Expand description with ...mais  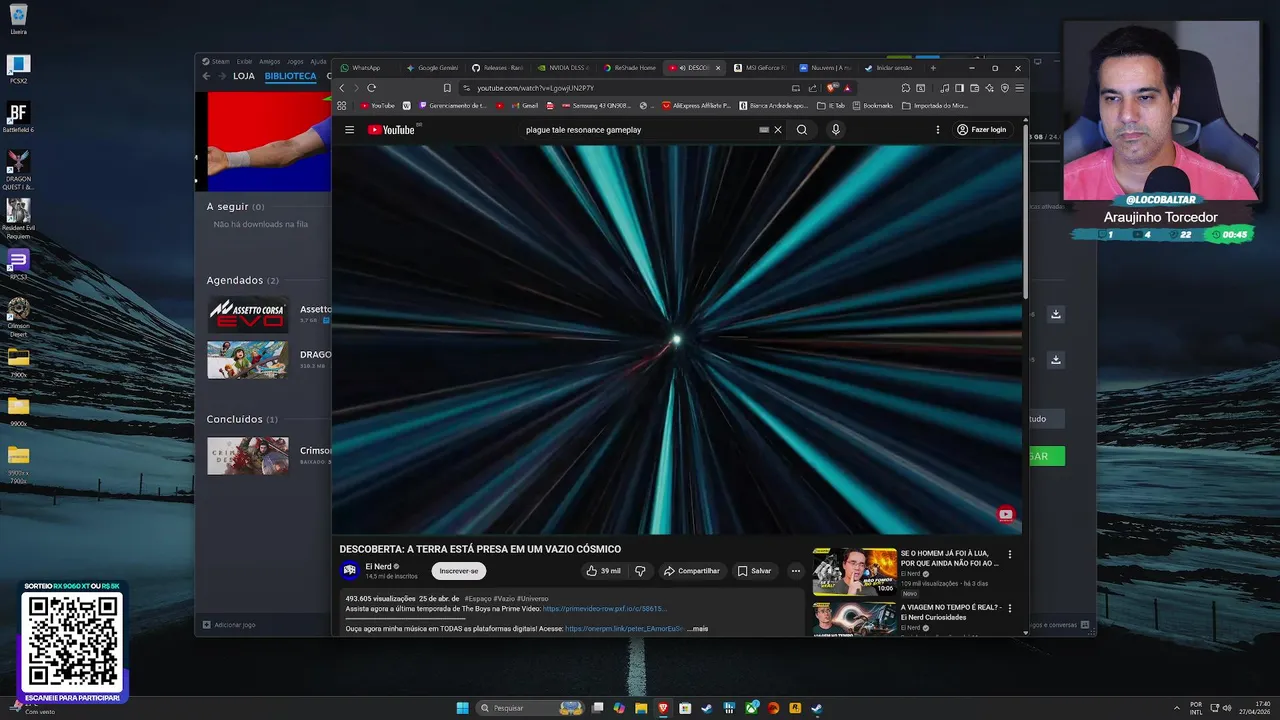point(698,629)
